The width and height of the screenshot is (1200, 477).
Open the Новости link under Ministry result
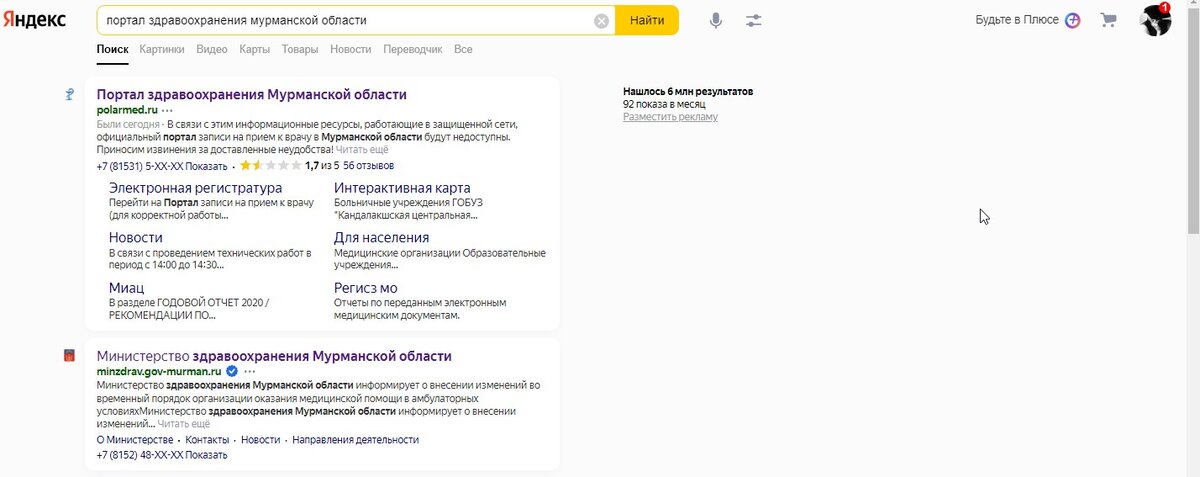point(261,440)
